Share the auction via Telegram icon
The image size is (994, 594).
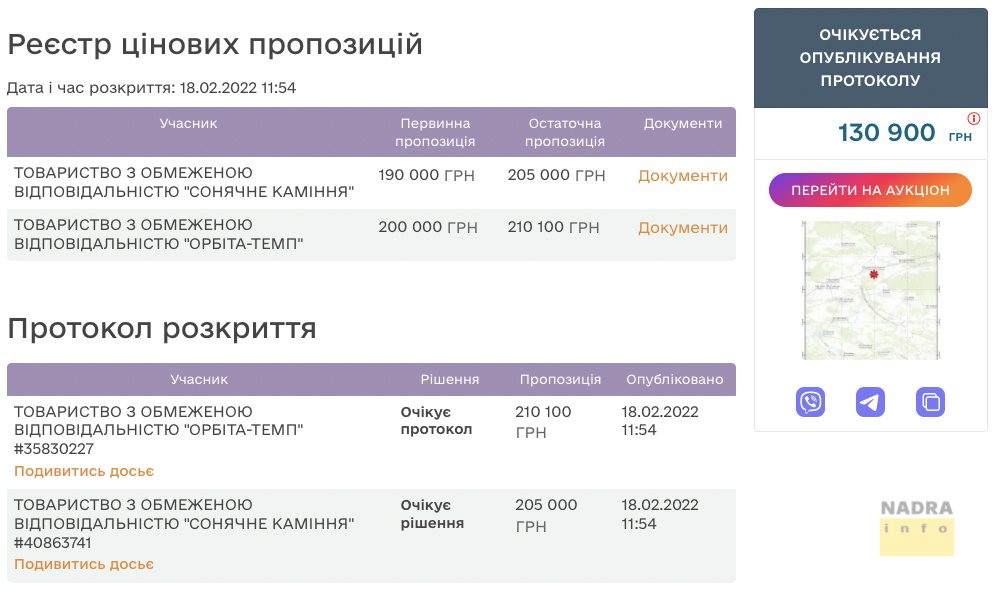[870, 402]
